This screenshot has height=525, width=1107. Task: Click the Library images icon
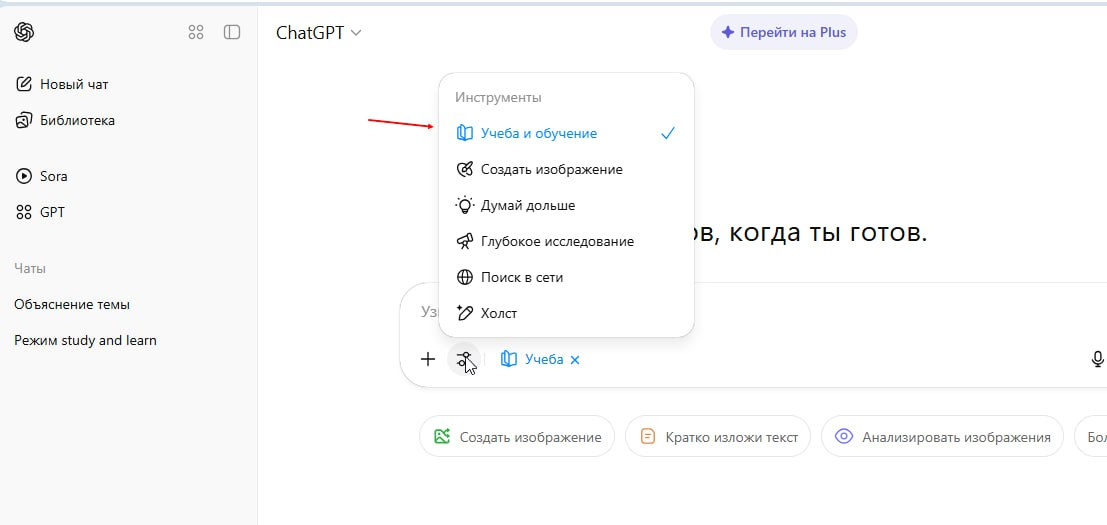tap(23, 120)
